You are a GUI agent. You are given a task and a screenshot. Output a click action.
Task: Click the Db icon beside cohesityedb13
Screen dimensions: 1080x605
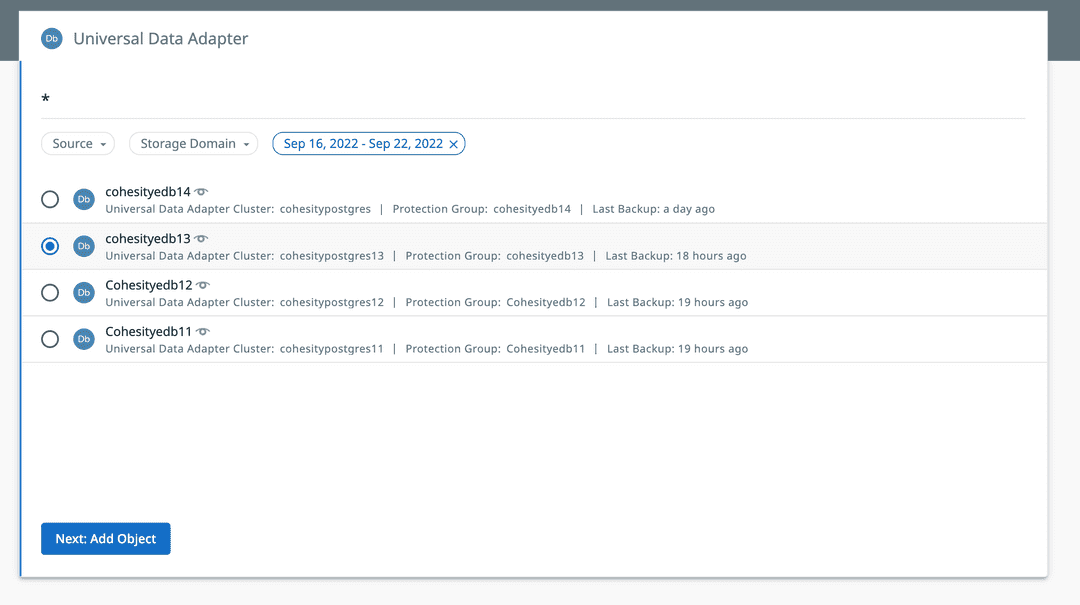pyautogui.click(x=84, y=246)
